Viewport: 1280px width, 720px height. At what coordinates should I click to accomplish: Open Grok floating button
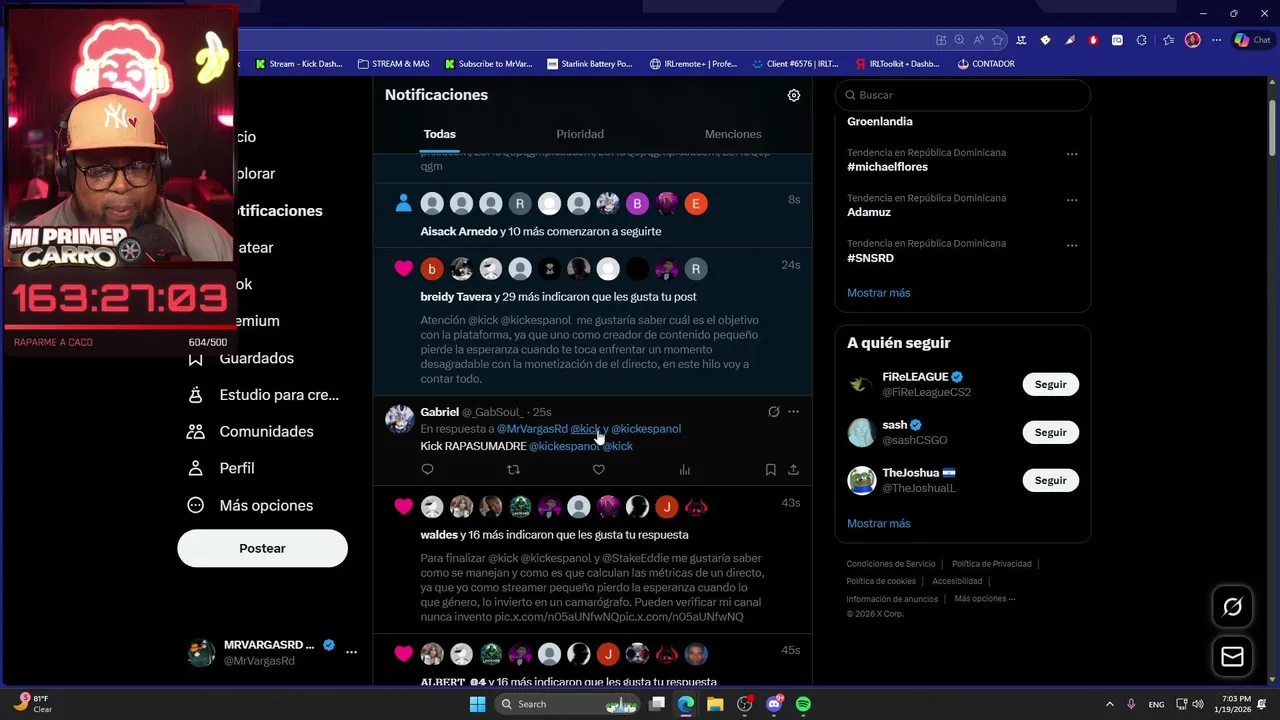(1233, 607)
